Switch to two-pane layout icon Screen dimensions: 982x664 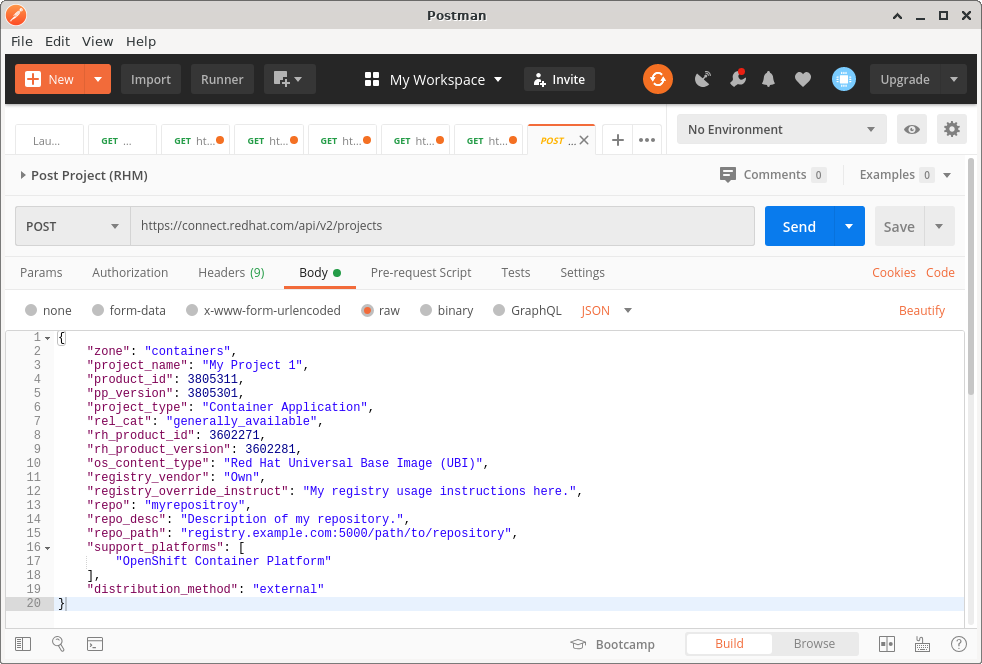click(x=887, y=644)
